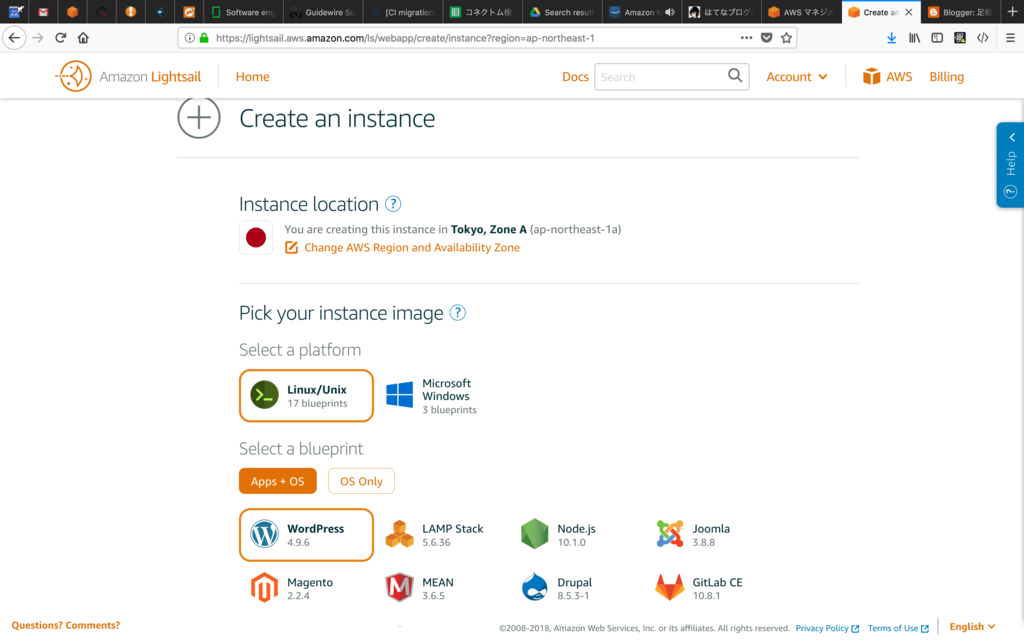Click the Amazon Lightsail logo
This screenshot has width=1024, height=640.
129,76
